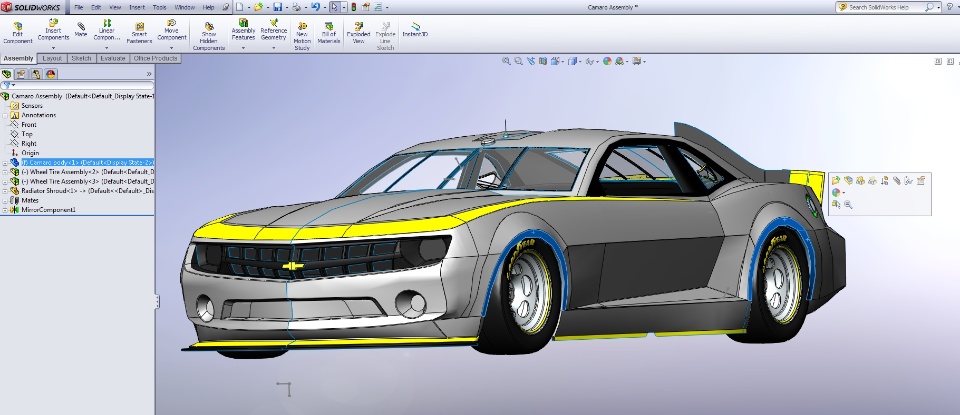Open the Insert Components dropdown arrow
The height and width of the screenshot is (415, 960).
click(x=53, y=47)
